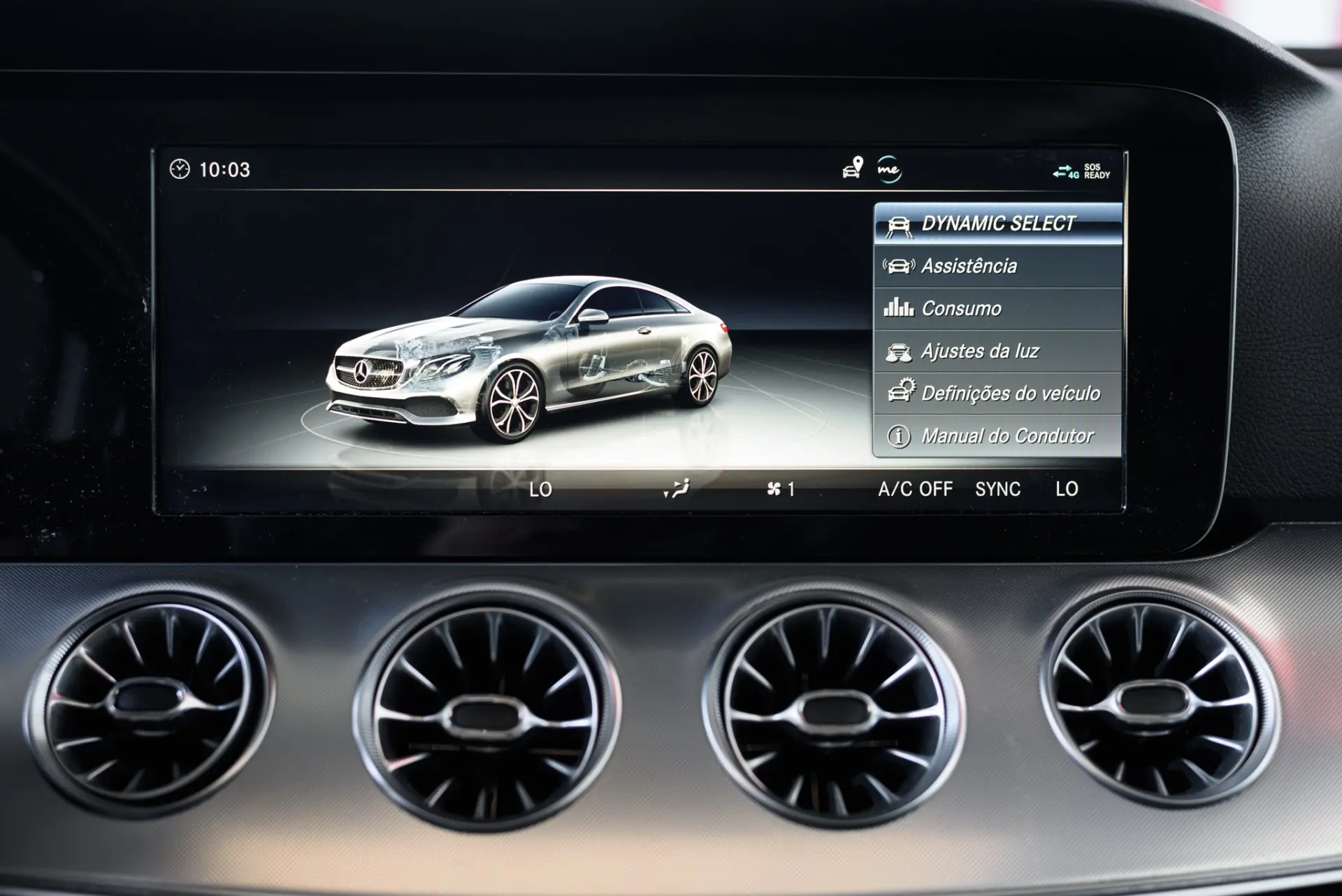Tap the 10:03 time display

coord(224,170)
